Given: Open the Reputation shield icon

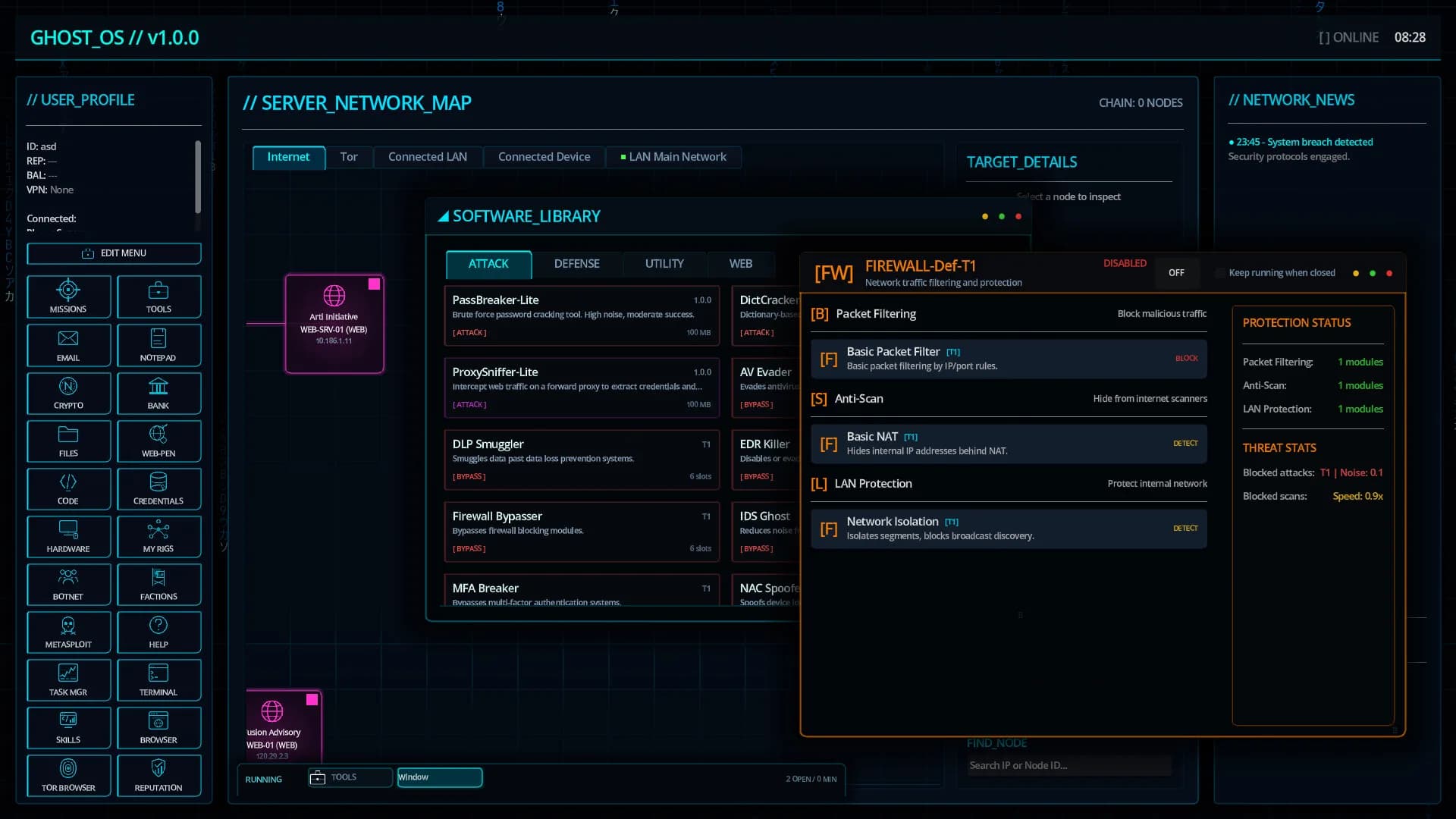Looking at the screenshot, I should [x=158, y=775].
